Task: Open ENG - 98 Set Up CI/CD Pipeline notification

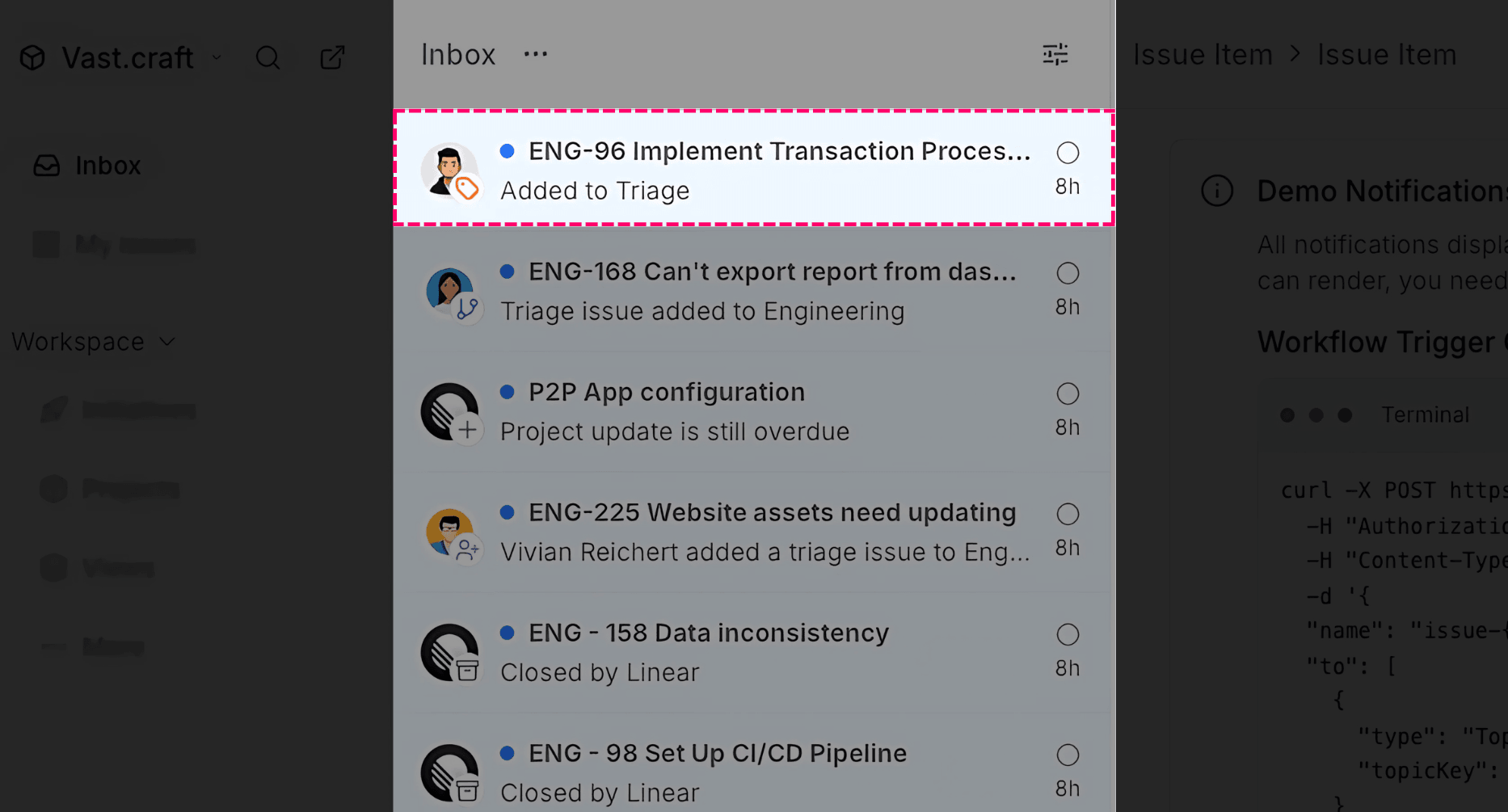Action: pos(754,771)
